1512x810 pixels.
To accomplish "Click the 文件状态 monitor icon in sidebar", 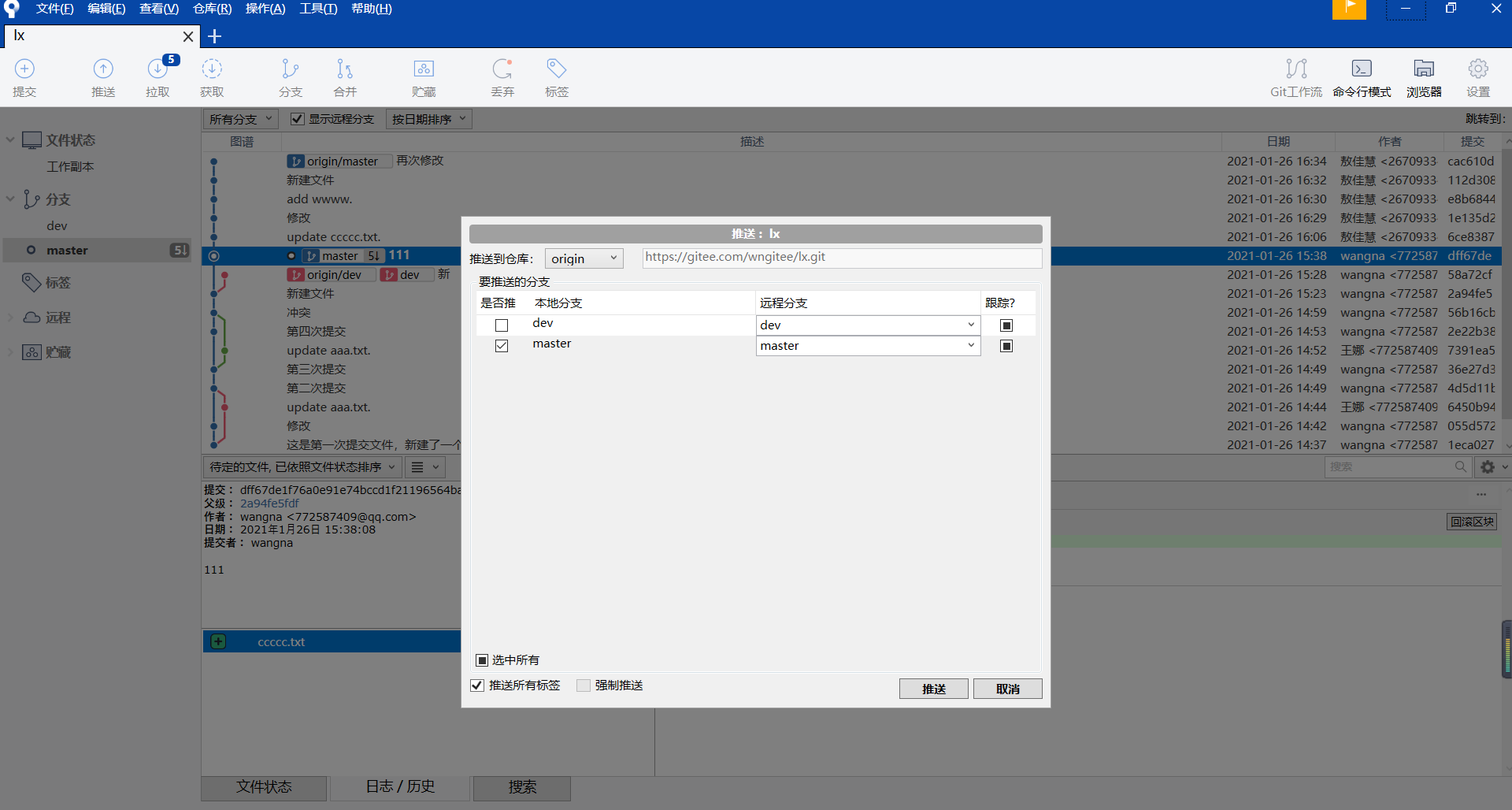I will [x=31, y=140].
